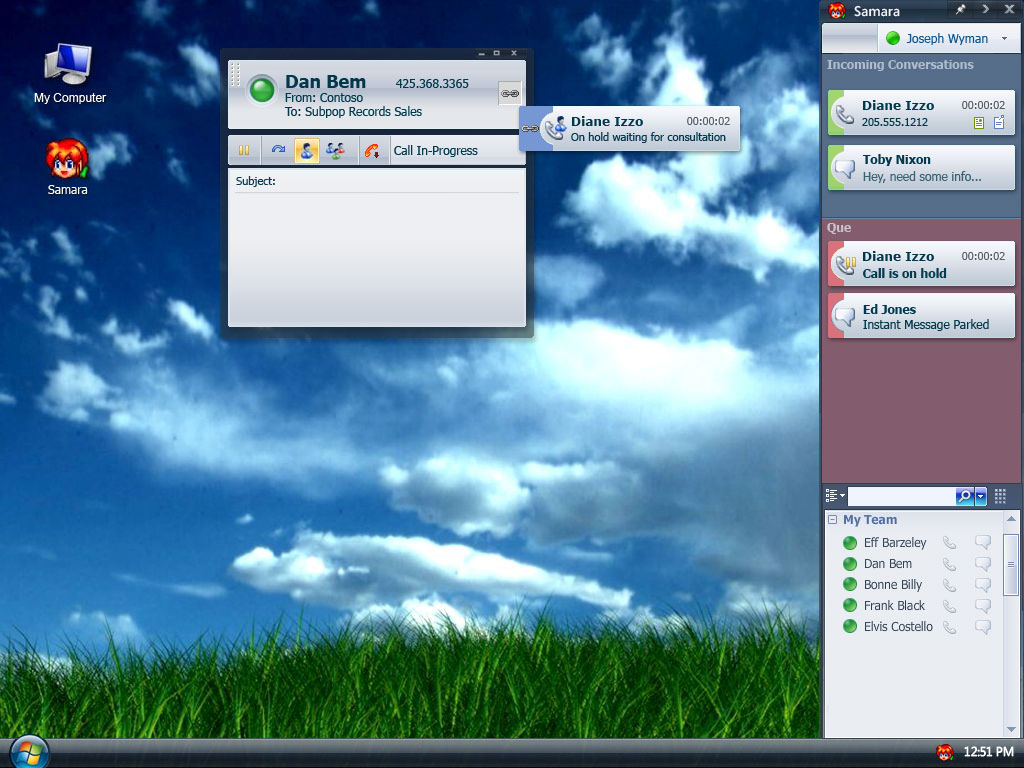Open the Windows Start orb
The image size is (1024, 768).
click(x=29, y=752)
